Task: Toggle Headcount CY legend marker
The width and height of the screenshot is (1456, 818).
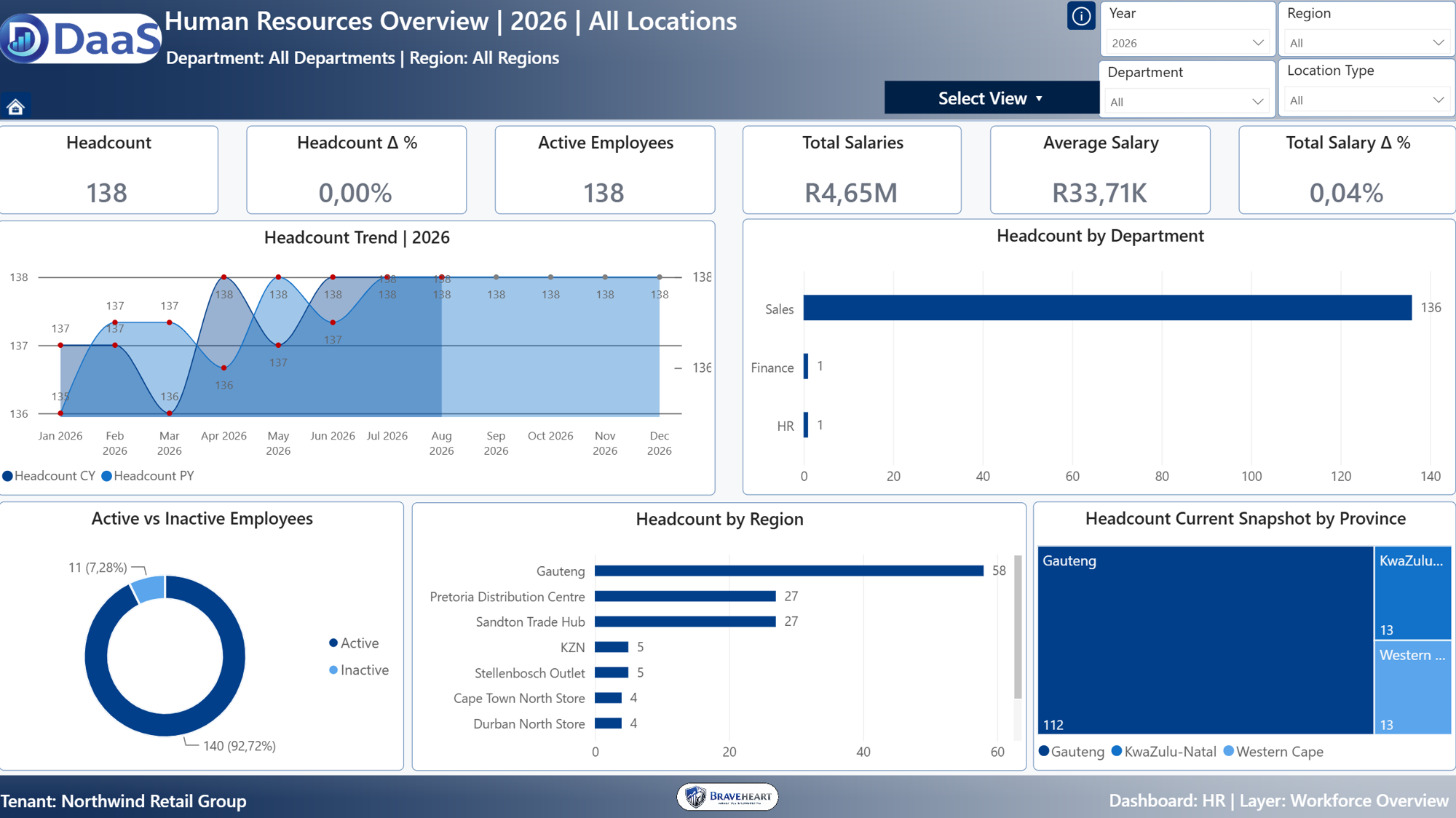Action: [x=8, y=476]
